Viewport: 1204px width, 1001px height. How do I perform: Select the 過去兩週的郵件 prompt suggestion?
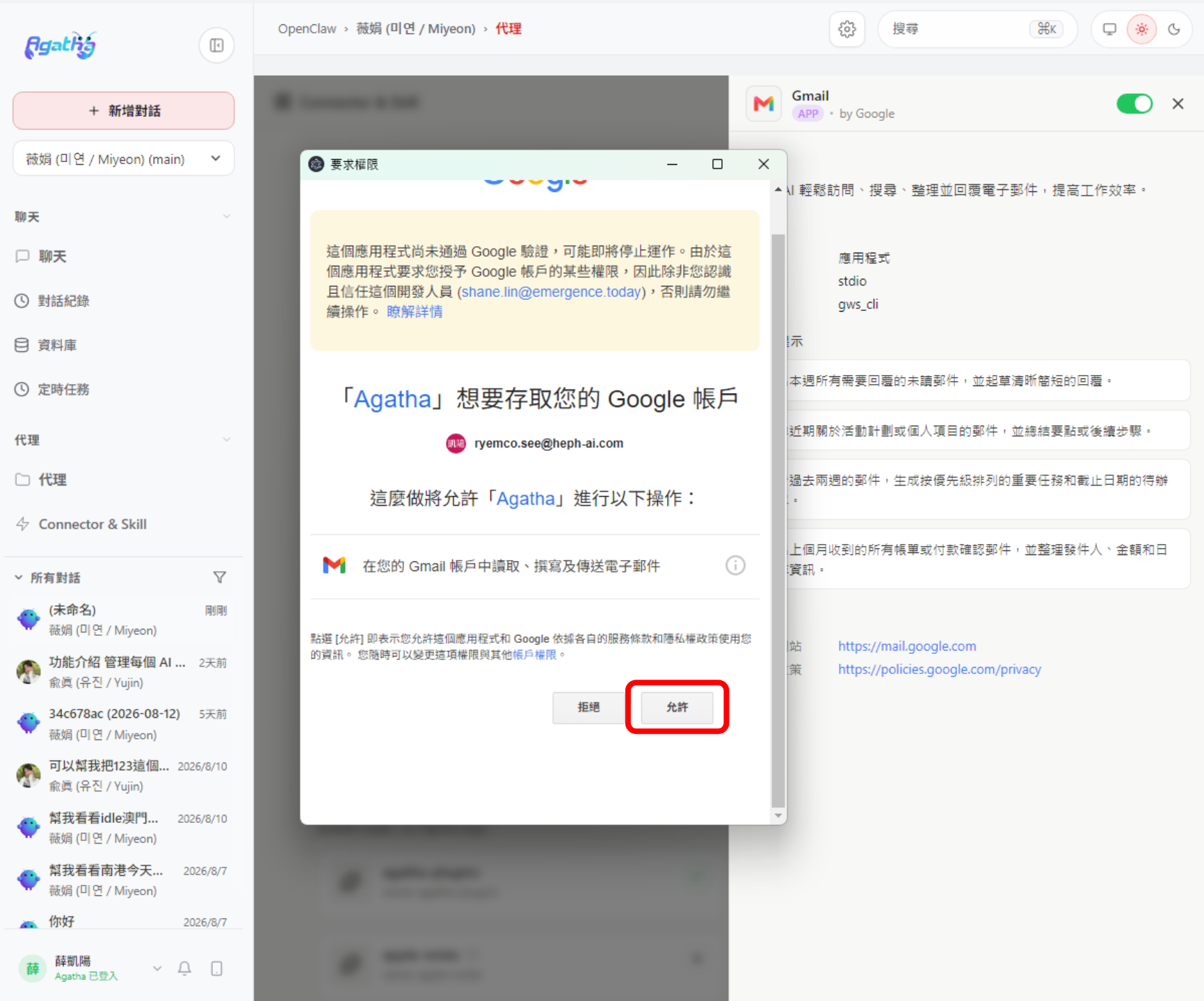988,489
